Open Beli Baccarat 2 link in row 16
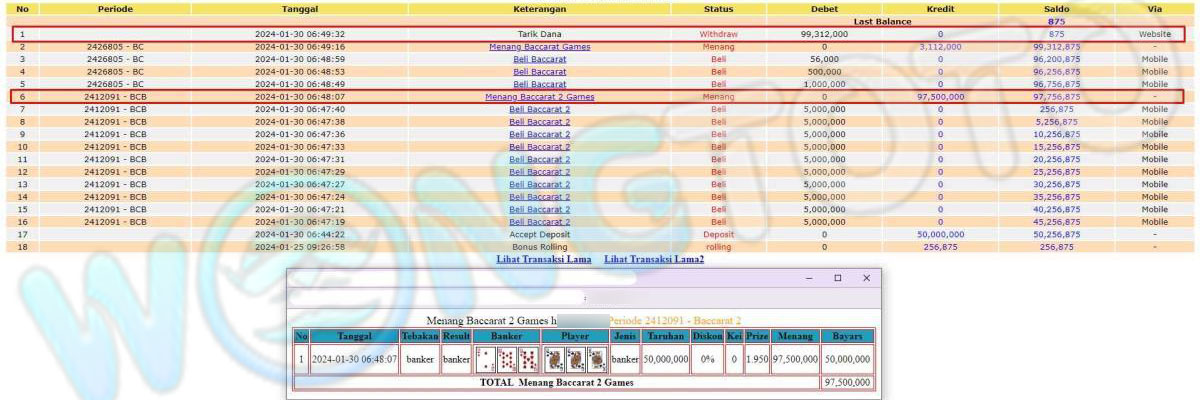The image size is (1200, 400). [539, 222]
